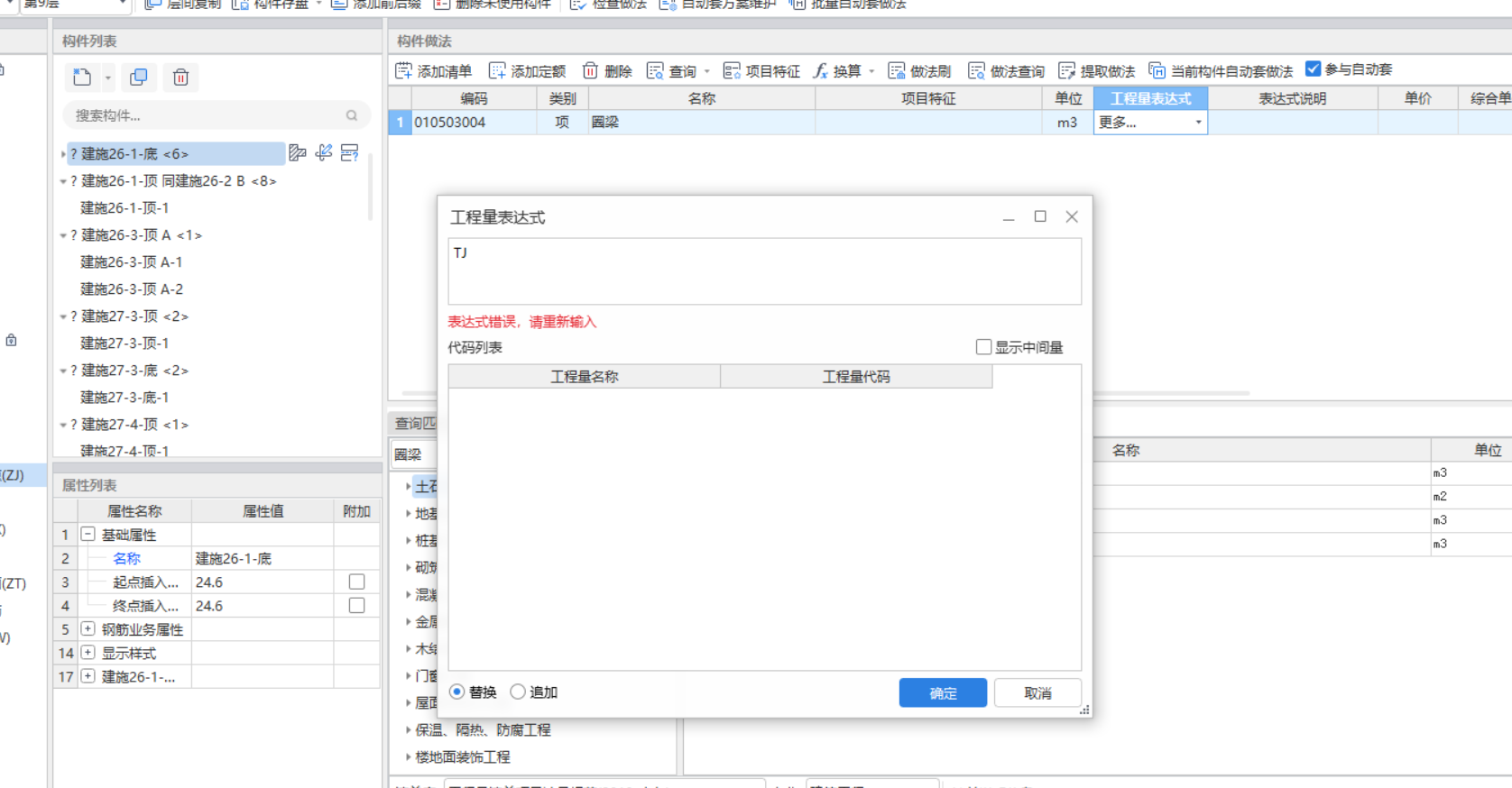Screen dimensions: 1512x788
Task: Click 添加清单 in toolbar
Action: (x=434, y=71)
